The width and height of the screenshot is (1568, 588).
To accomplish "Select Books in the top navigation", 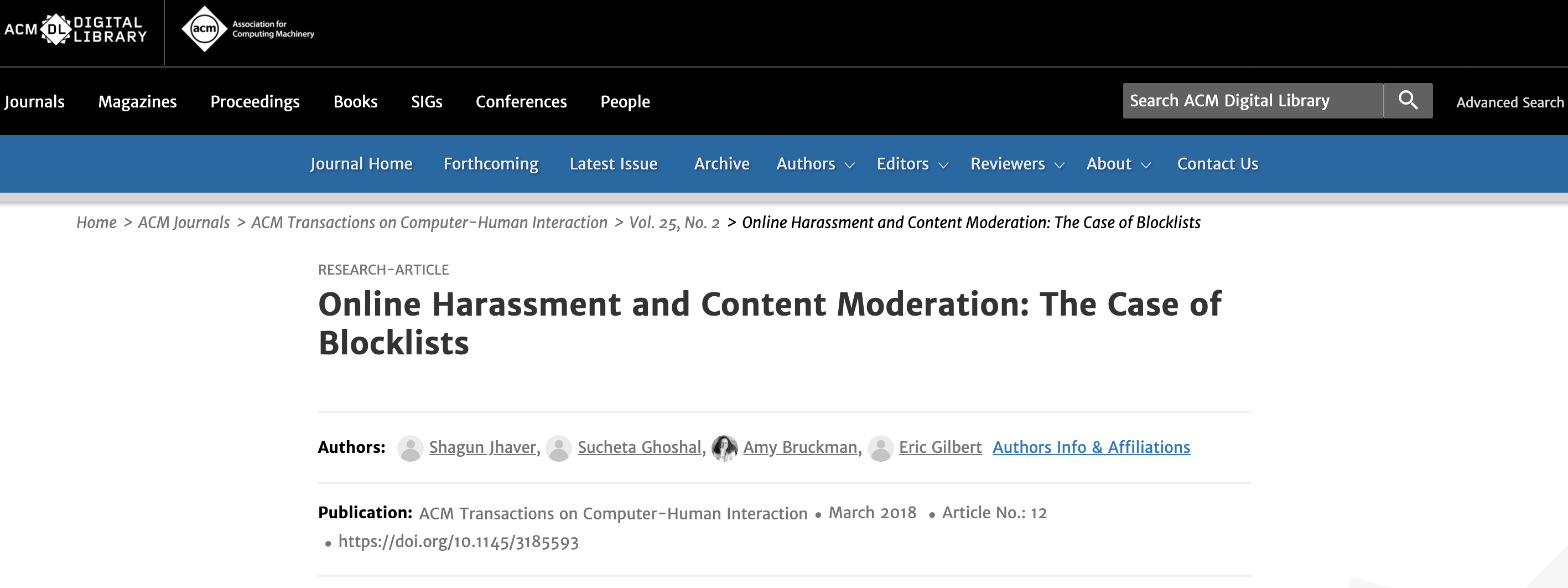I will pos(355,101).
